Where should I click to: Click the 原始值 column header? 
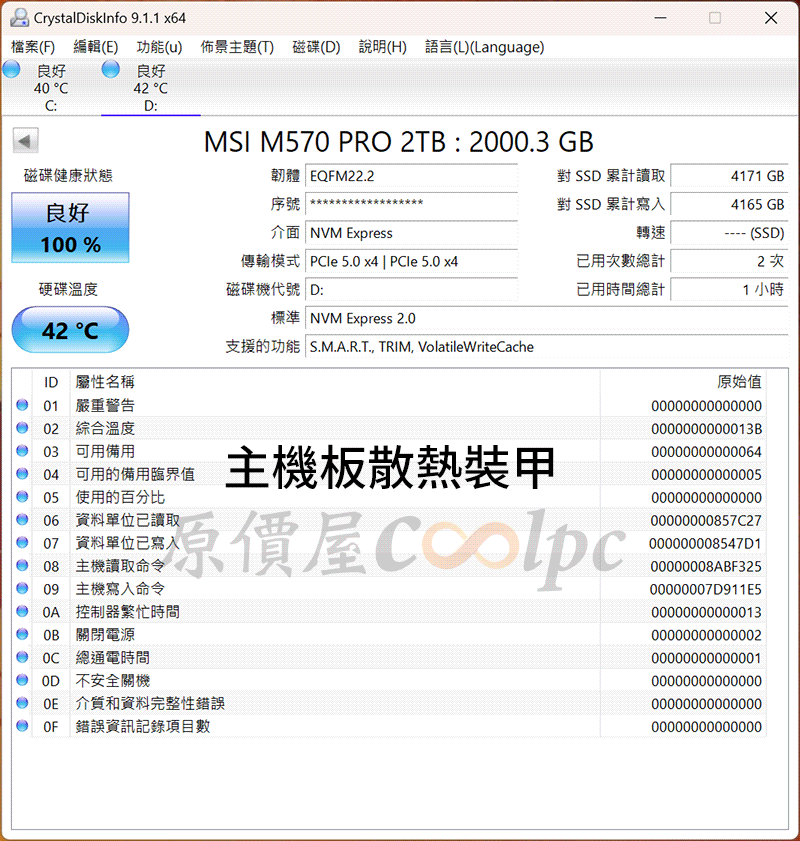click(739, 382)
